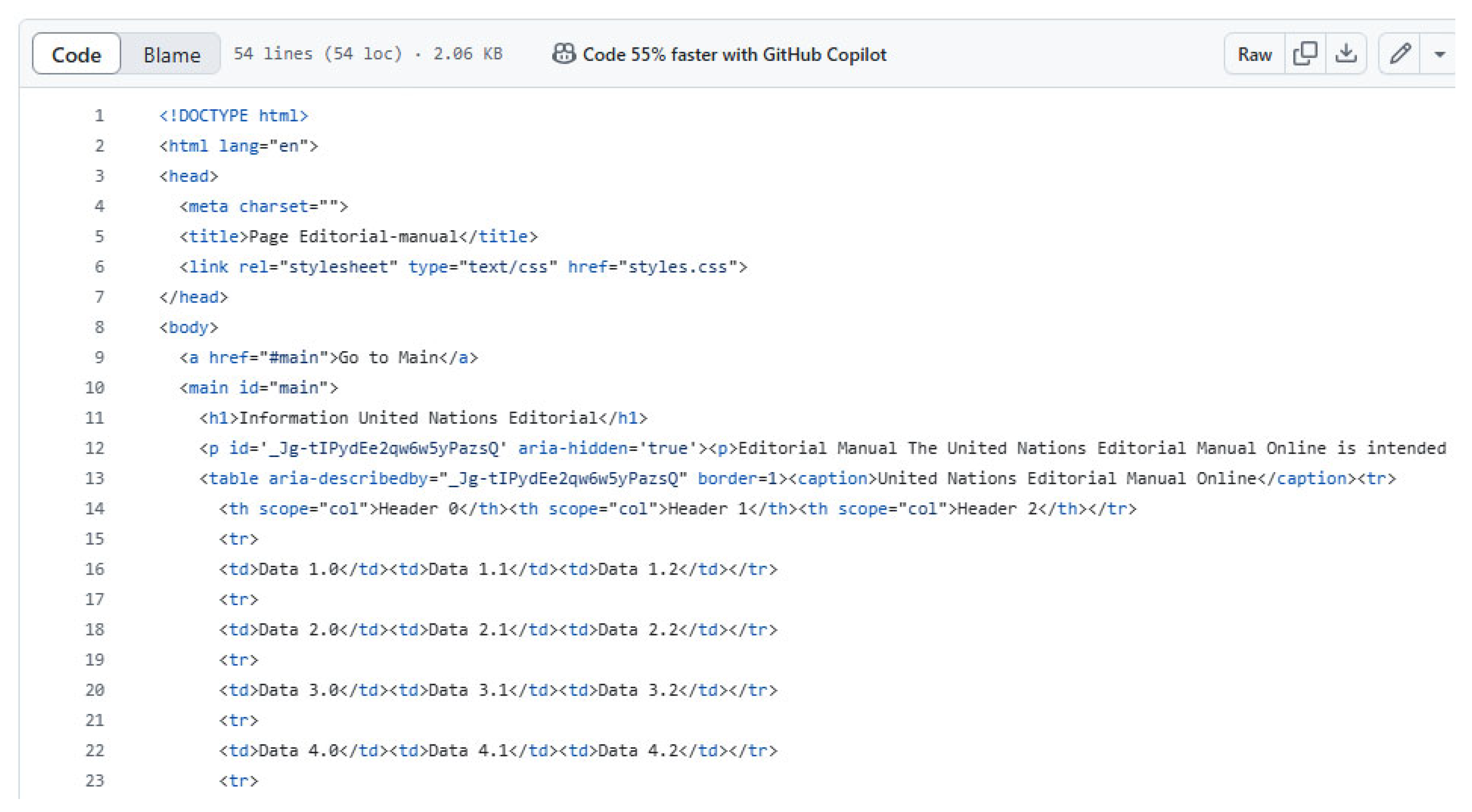Click the file size lines info text
The image size is (1472, 812).
pos(368,54)
